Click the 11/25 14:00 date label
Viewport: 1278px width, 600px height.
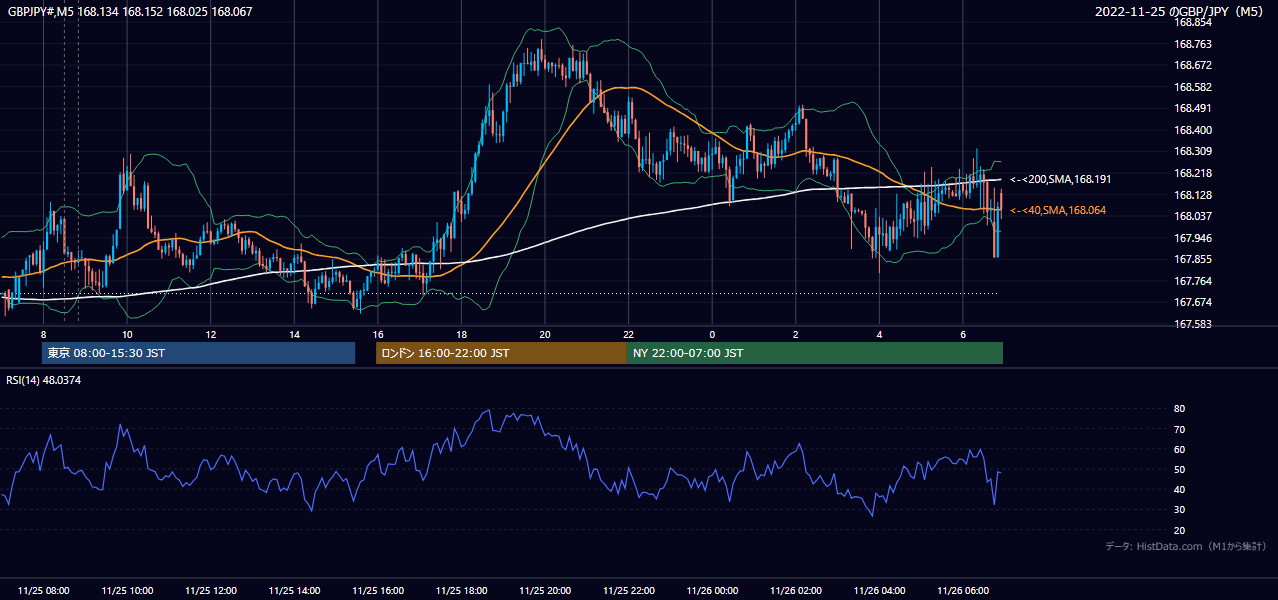(x=294, y=590)
